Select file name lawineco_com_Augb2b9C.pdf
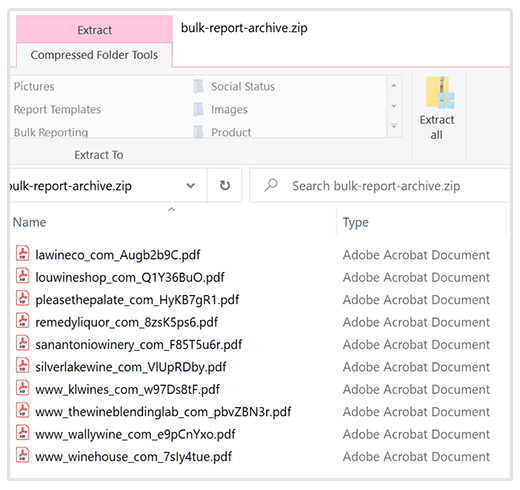520x490 pixels. pos(118,255)
